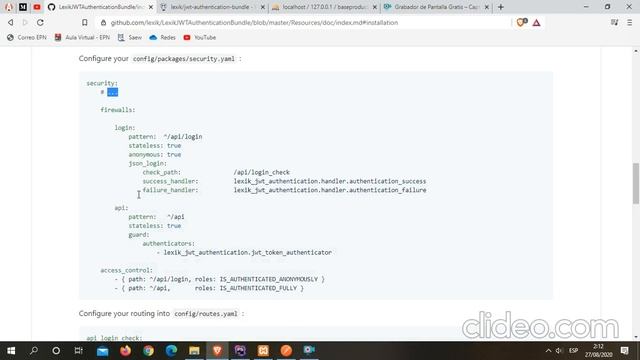640x360 pixels.
Task: Open Cortana circle icon
Action: 56,351
